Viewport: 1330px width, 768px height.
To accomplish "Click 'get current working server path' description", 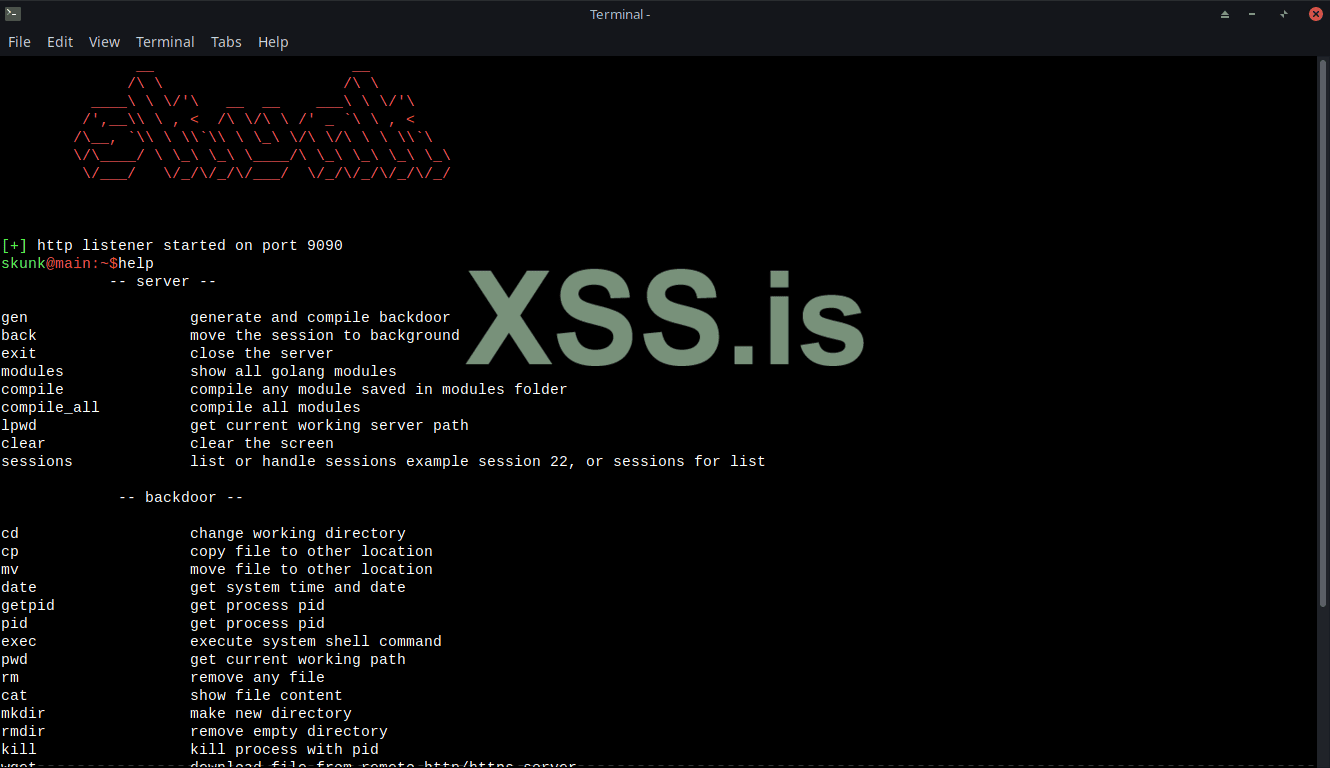I will pos(329,426).
